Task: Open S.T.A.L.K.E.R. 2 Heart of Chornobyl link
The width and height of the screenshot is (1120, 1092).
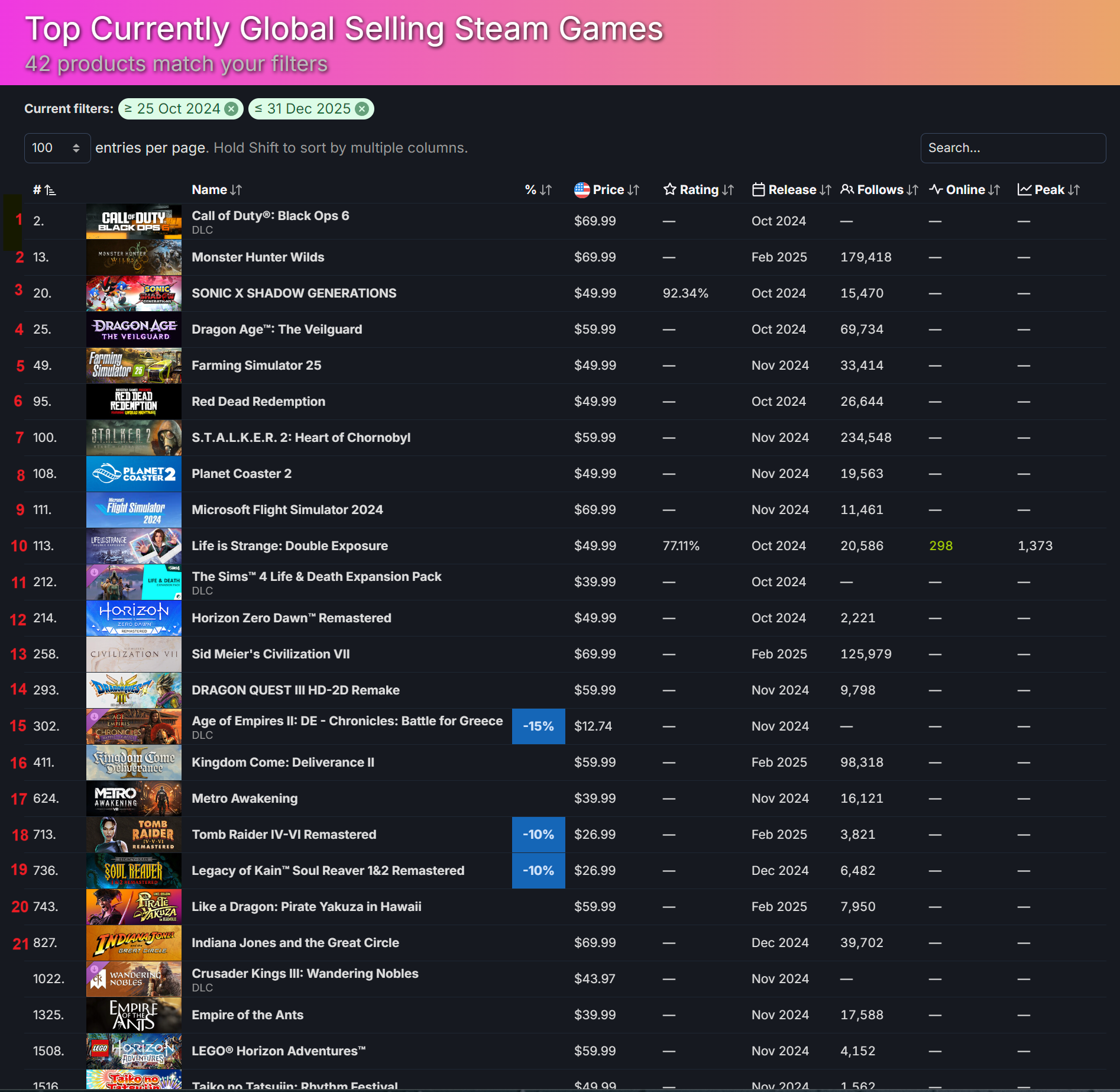Action: click(301, 438)
